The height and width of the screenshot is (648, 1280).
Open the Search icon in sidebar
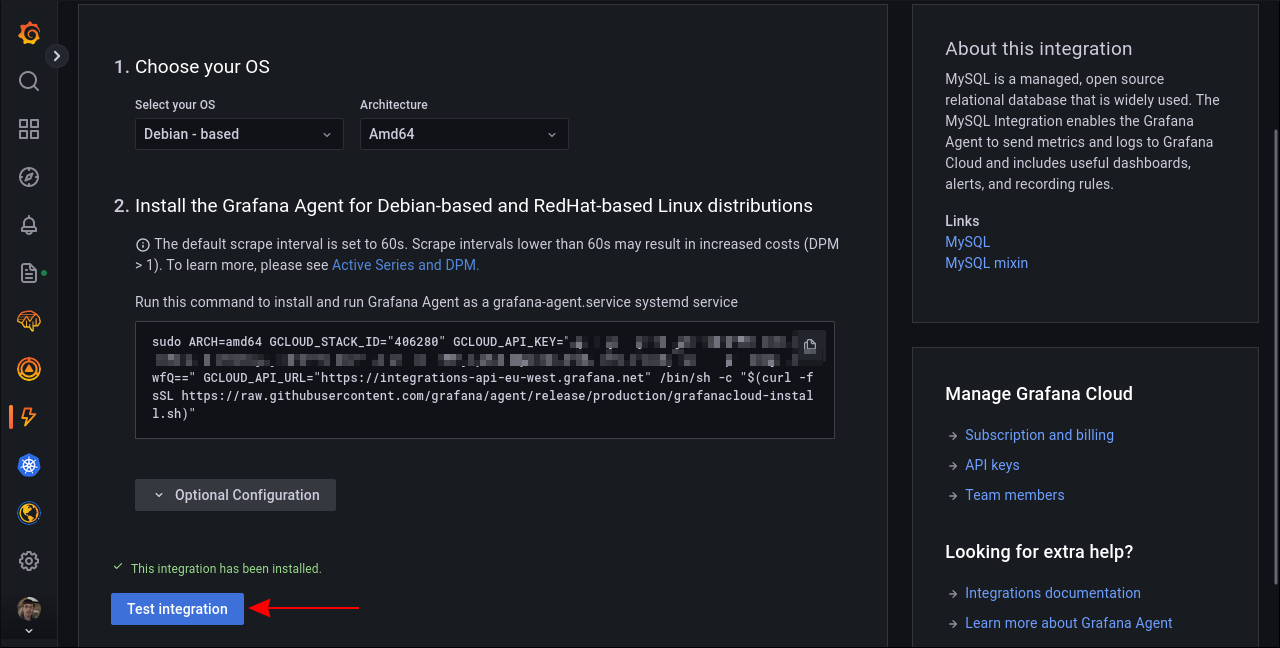[x=28, y=81]
